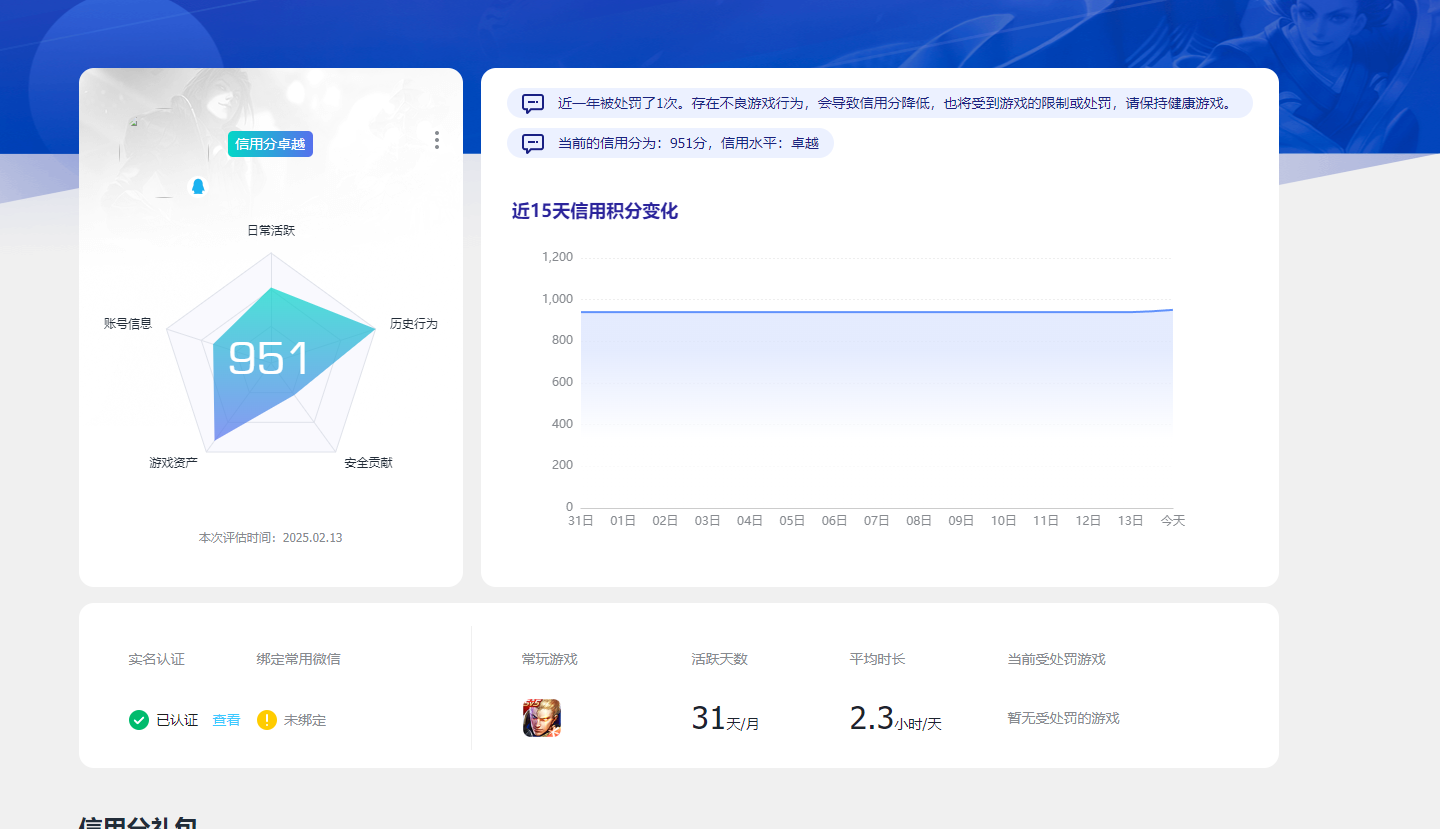Click the 当前受处罚游戏 heading
The width and height of the screenshot is (1440, 829).
click(1056, 659)
